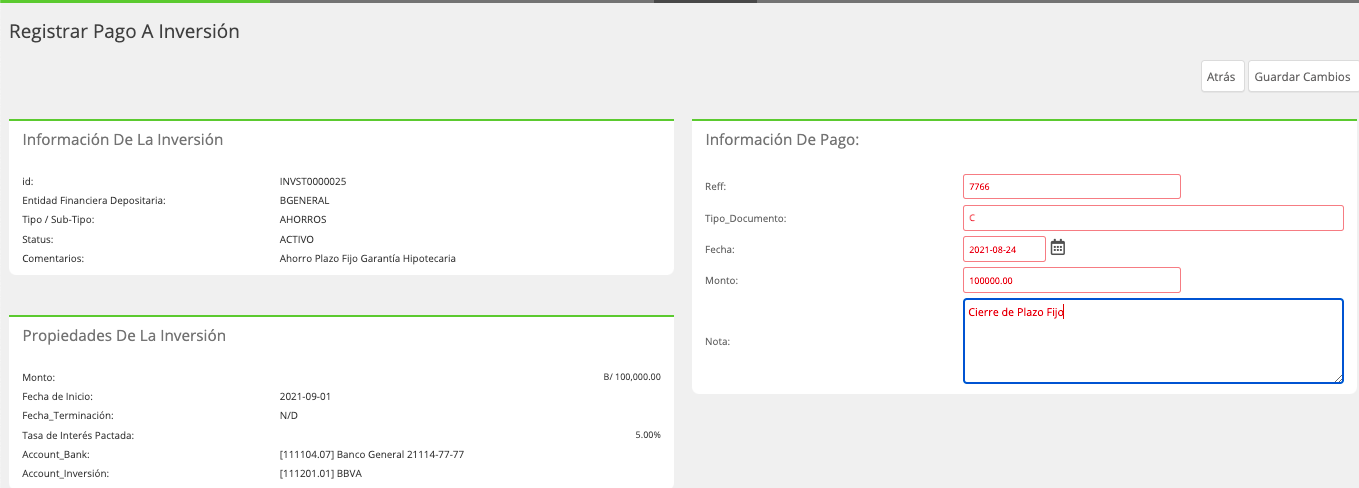The height and width of the screenshot is (488, 1359).
Task: Select the Banco General 21114-77-77 account
Action: tap(372, 454)
